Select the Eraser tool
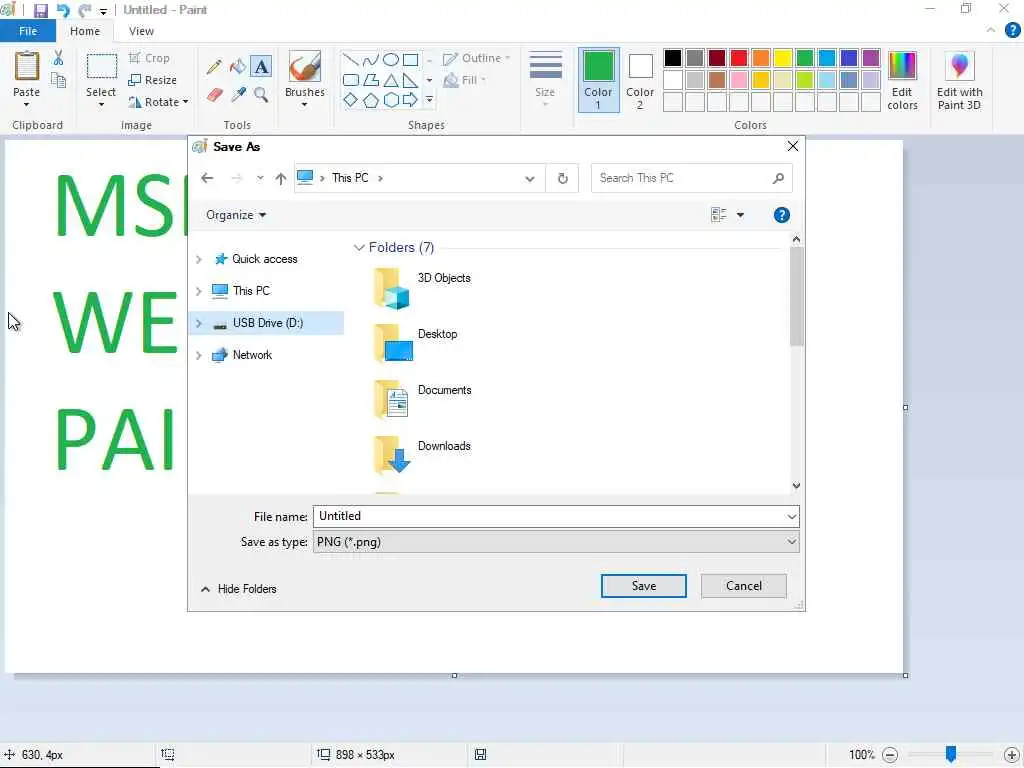1024x768 pixels. (214, 95)
